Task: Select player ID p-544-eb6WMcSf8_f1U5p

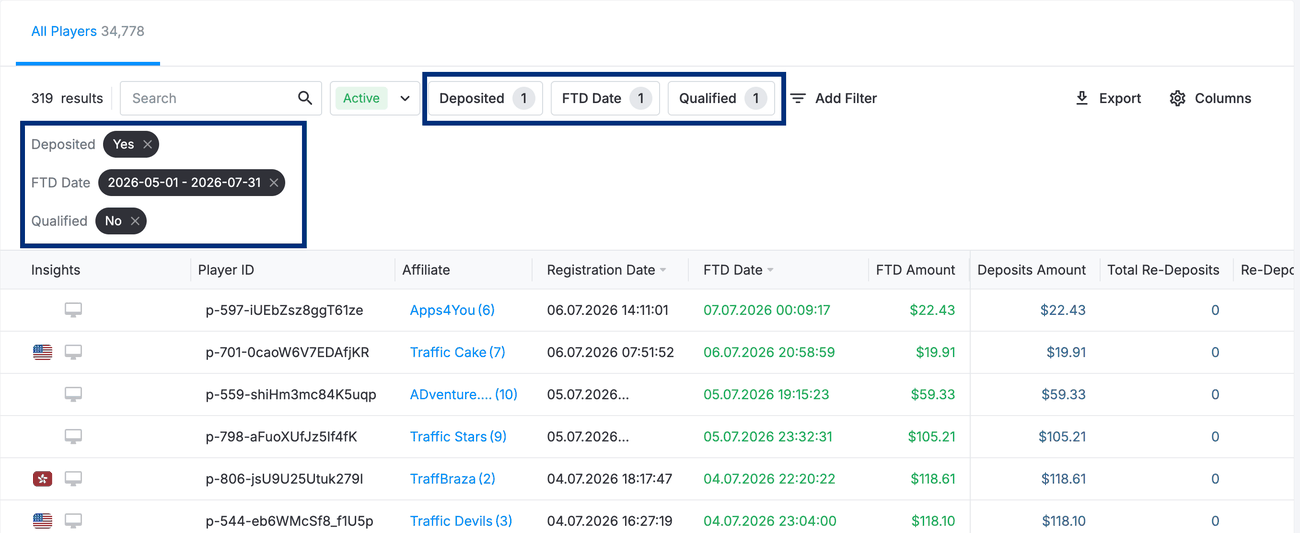Action: [x=289, y=521]
